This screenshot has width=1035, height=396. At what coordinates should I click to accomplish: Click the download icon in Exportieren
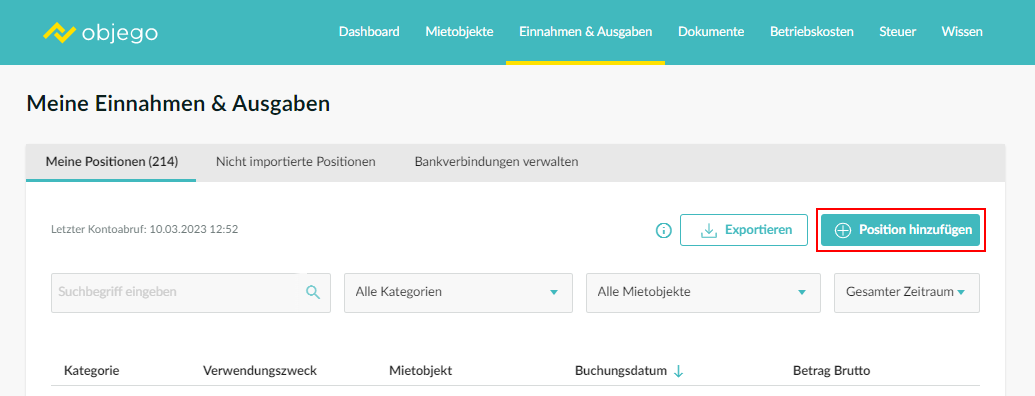pyautogui.click(x=708, y=230)
